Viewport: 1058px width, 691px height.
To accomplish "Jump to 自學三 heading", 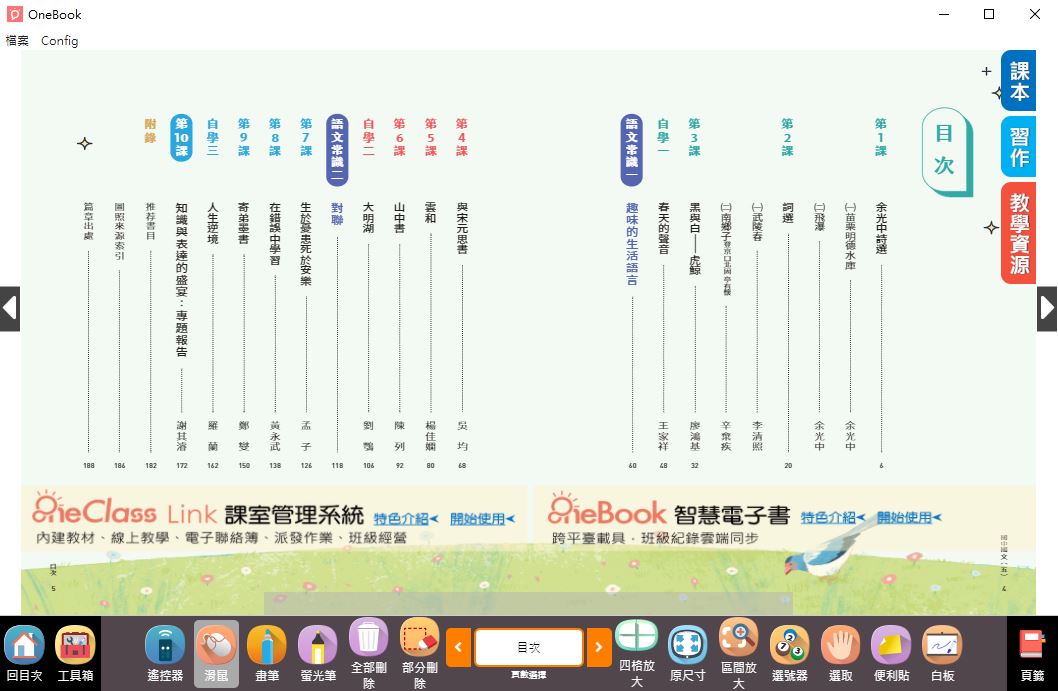I will (213, 137).
